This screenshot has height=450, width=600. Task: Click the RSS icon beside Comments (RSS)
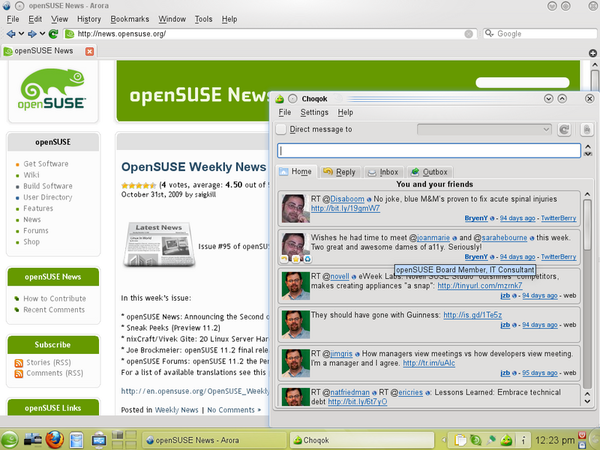[18, 373]
